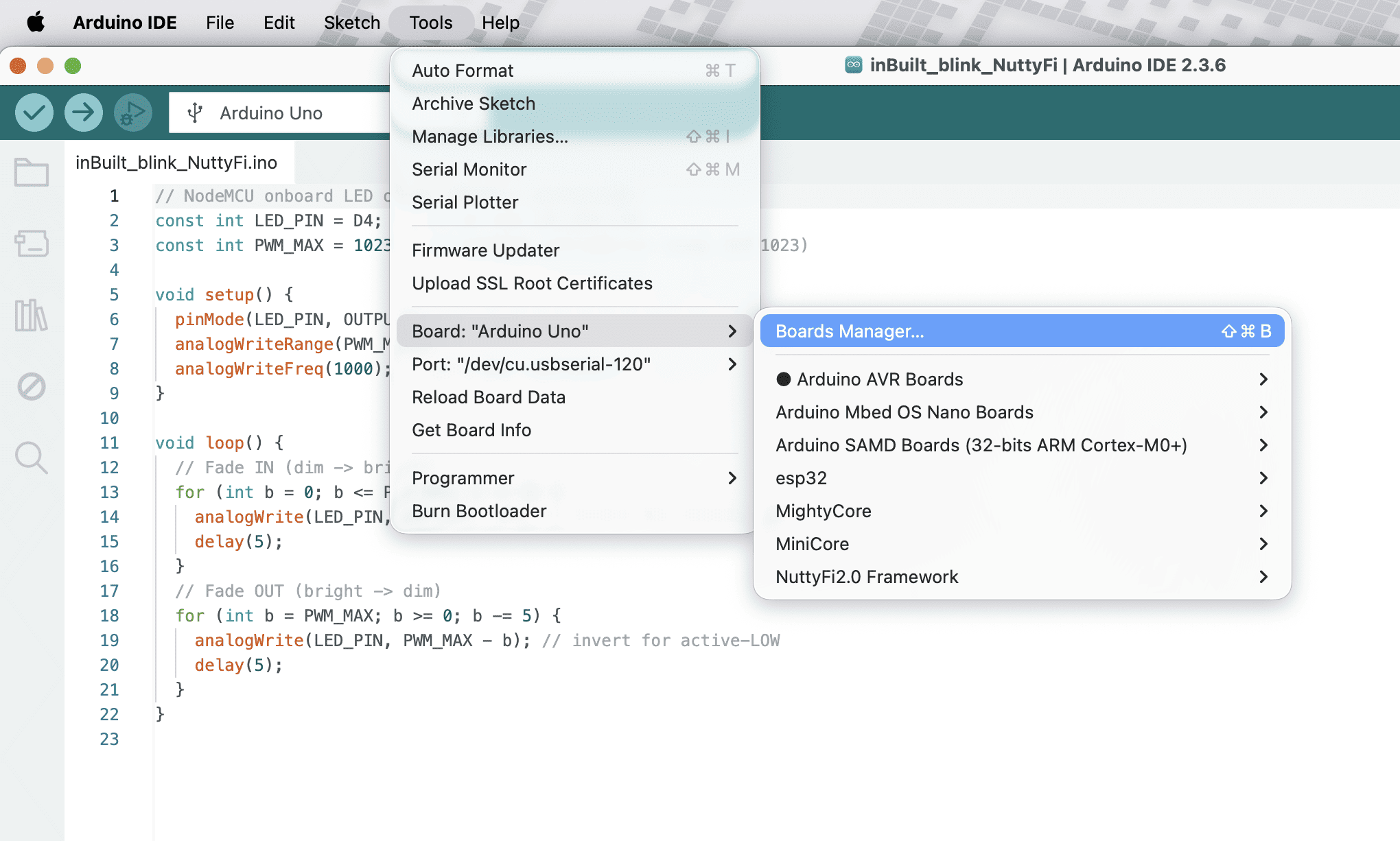Screen dimensions: 1400x841
Task: Open the Search magnifier sidebar icon
Action: coord(32,458)
